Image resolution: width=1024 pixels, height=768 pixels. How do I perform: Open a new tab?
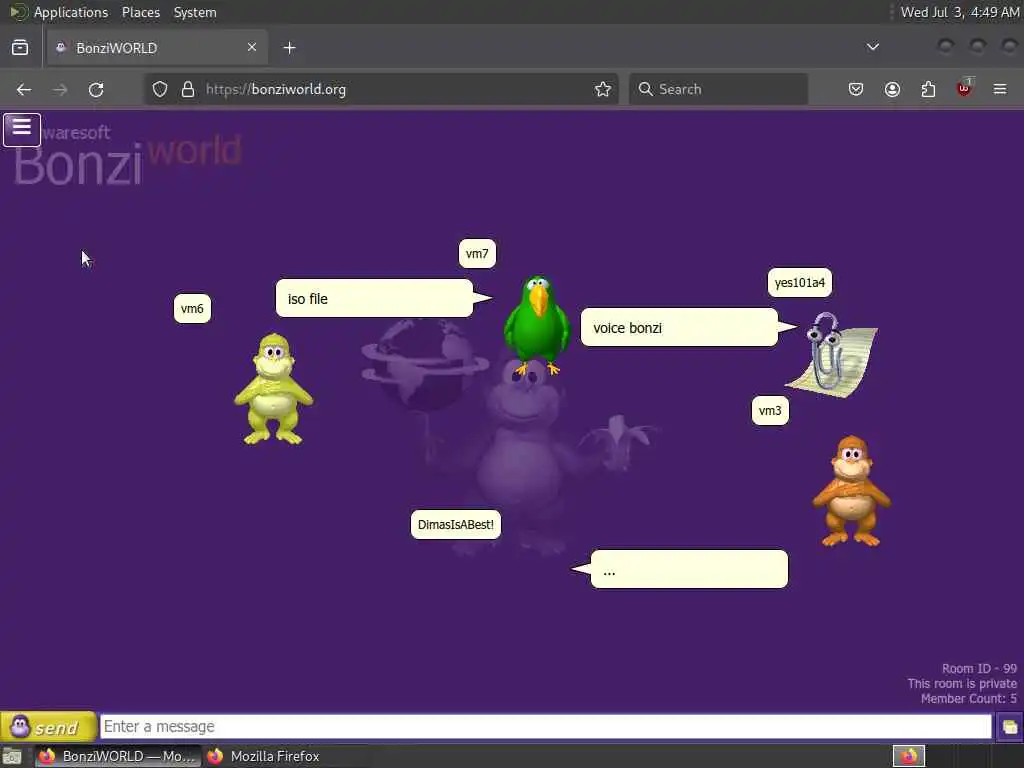(289, 48)
